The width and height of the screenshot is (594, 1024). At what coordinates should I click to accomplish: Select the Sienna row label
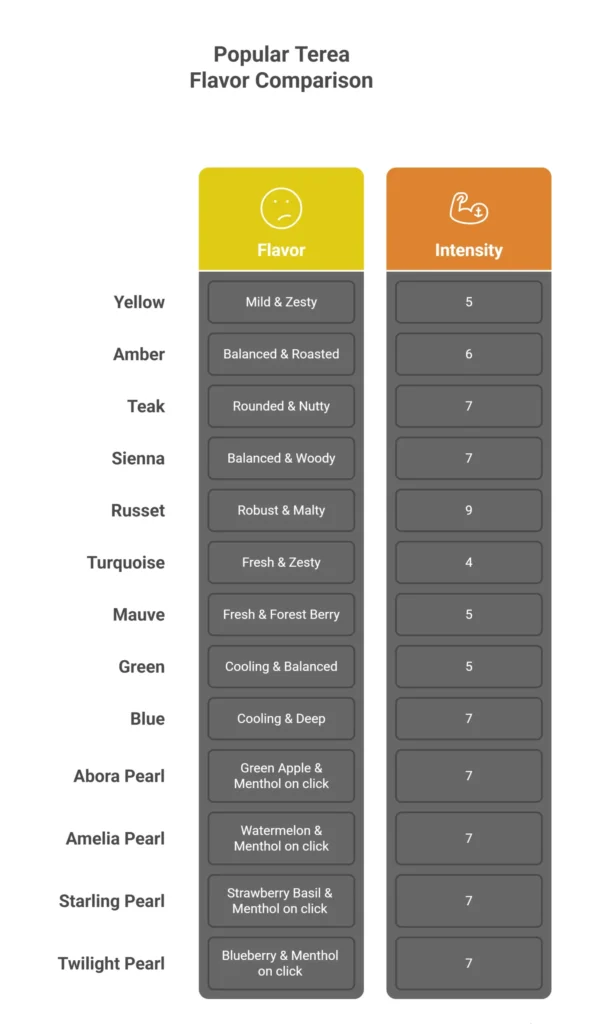tap(138, 458)
